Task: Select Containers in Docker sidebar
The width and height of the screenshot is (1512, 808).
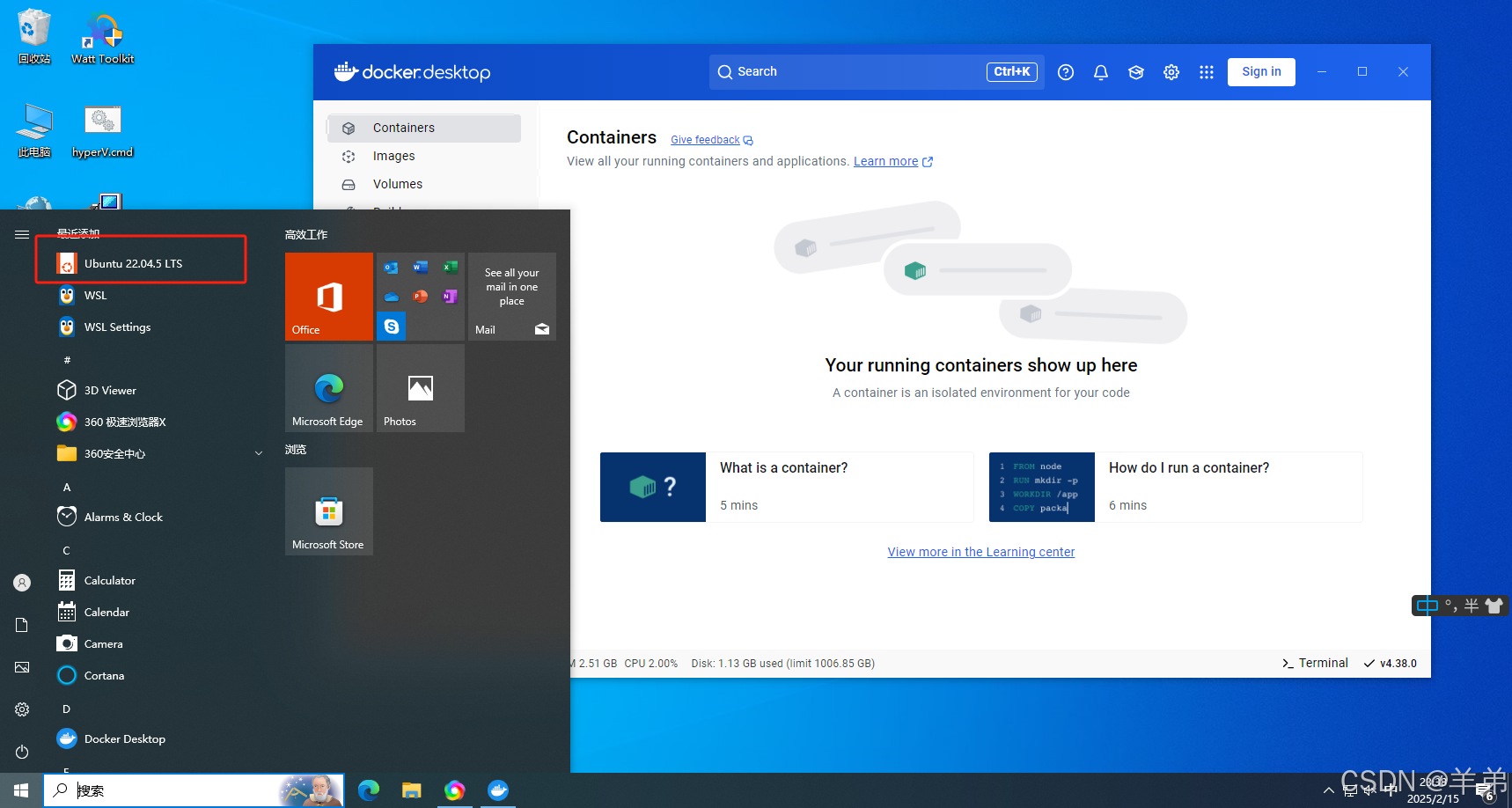Action: (424, 128)
